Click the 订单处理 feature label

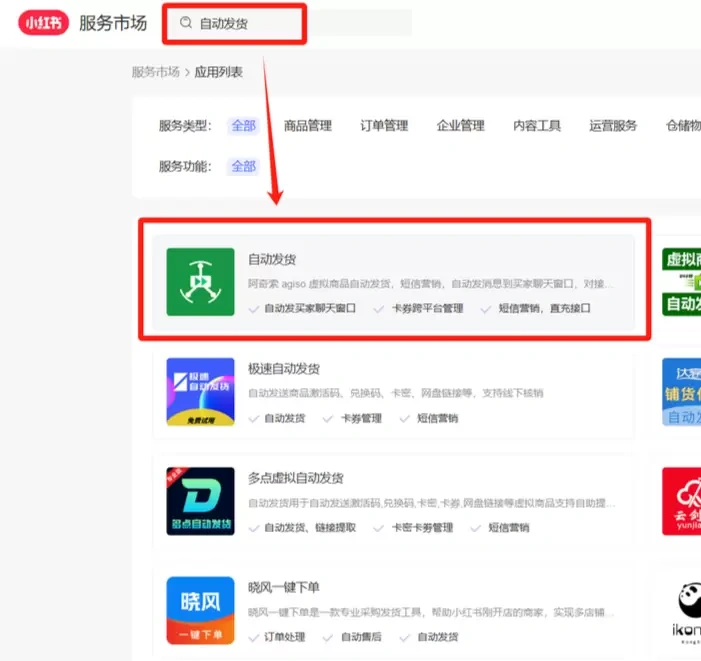pos(285,637)
